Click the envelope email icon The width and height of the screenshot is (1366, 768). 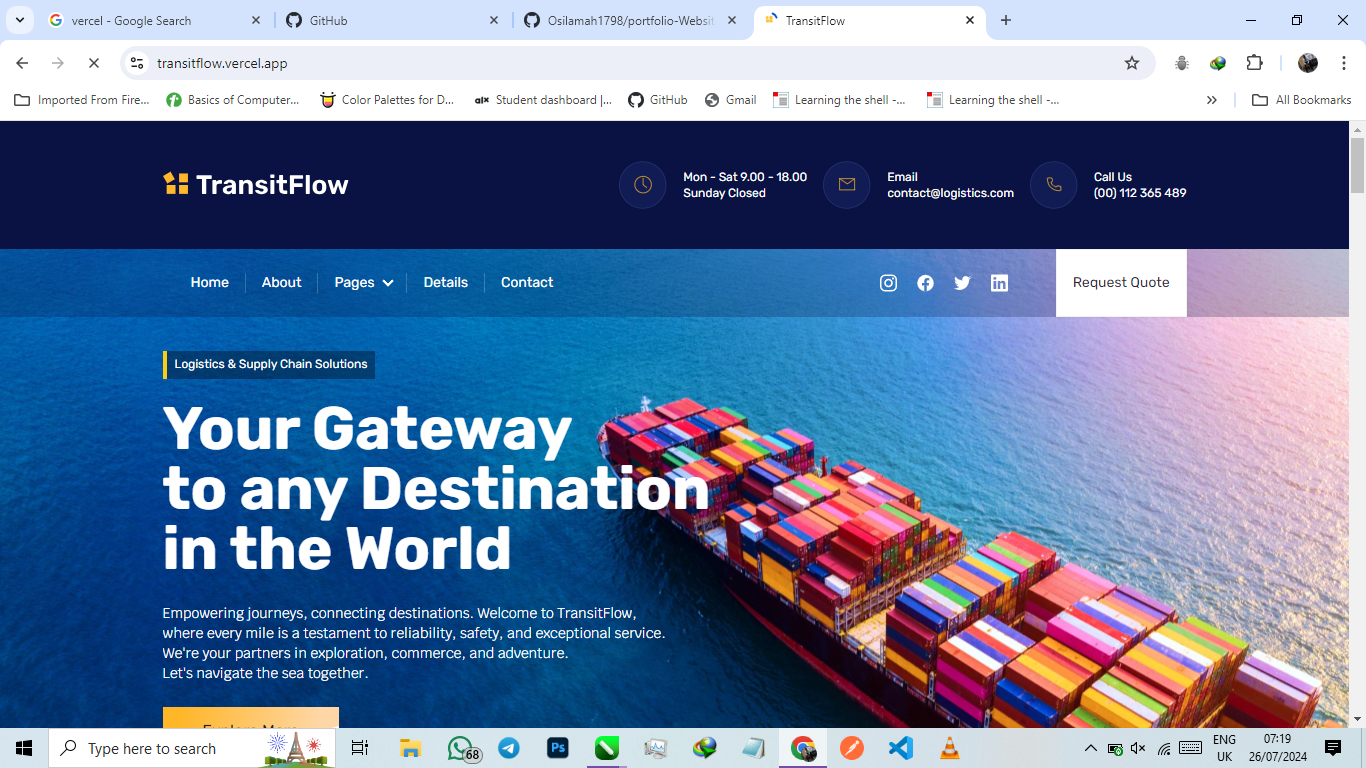click(847, 185)
